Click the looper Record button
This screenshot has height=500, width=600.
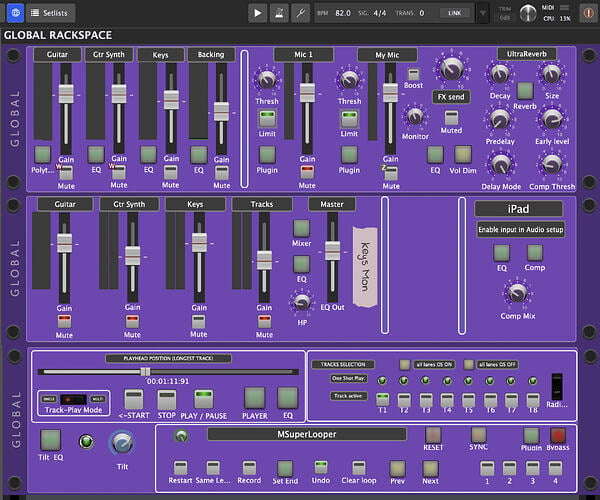(x=249, y=467)
